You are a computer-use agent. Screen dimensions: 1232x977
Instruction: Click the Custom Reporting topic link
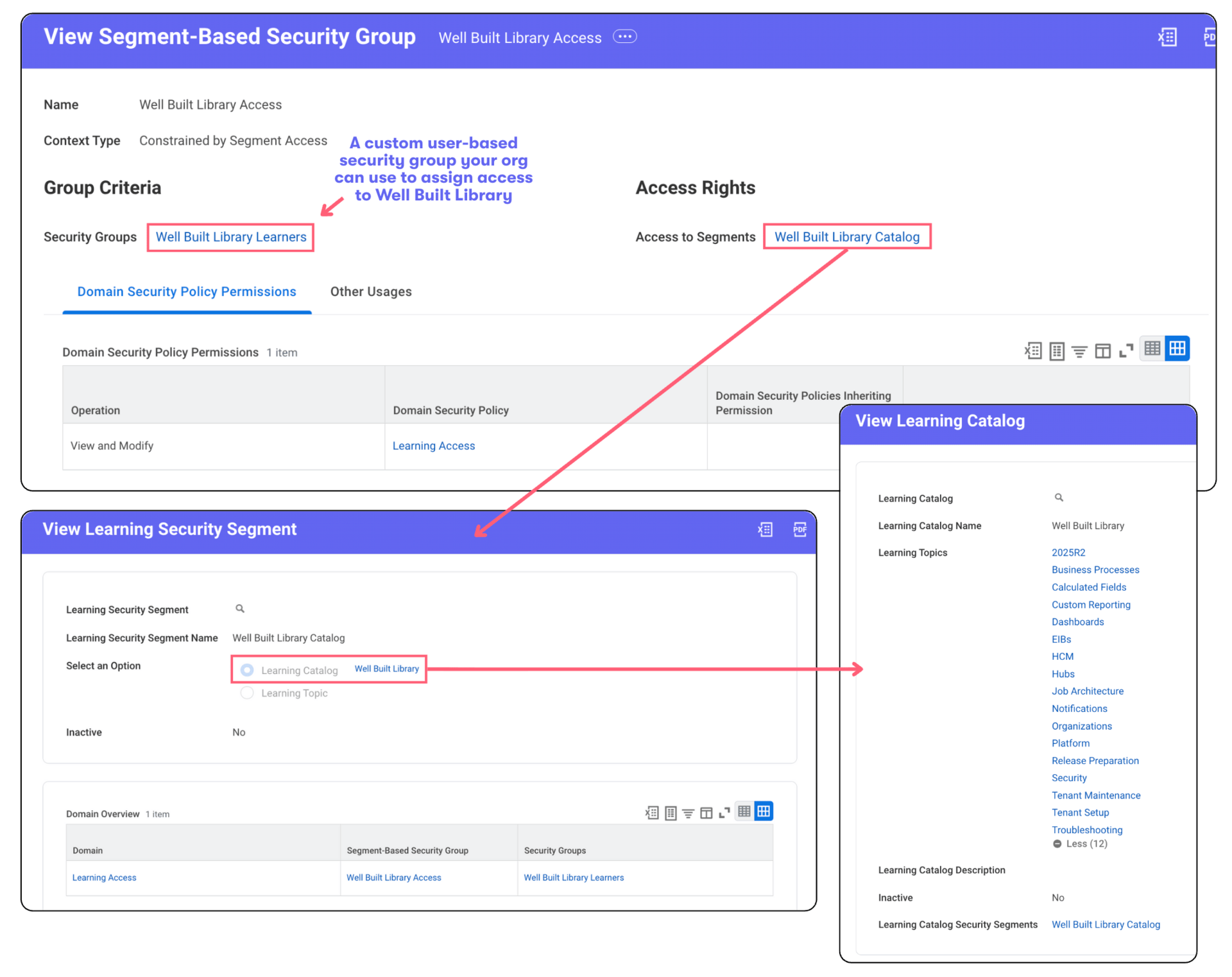pyautogui.click(x=1090, y=605)
